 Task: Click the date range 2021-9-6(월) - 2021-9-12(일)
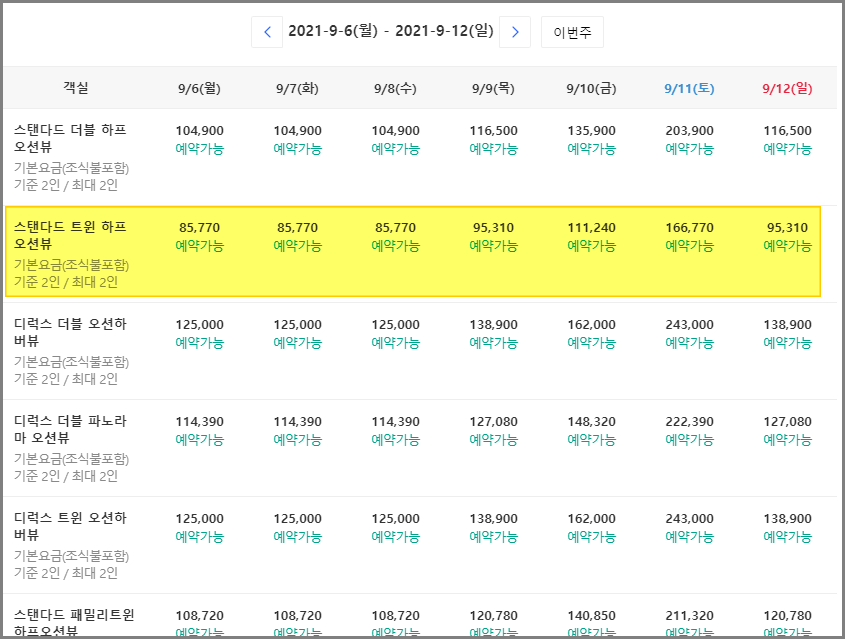pyautogui.click(x=391, y=31)
